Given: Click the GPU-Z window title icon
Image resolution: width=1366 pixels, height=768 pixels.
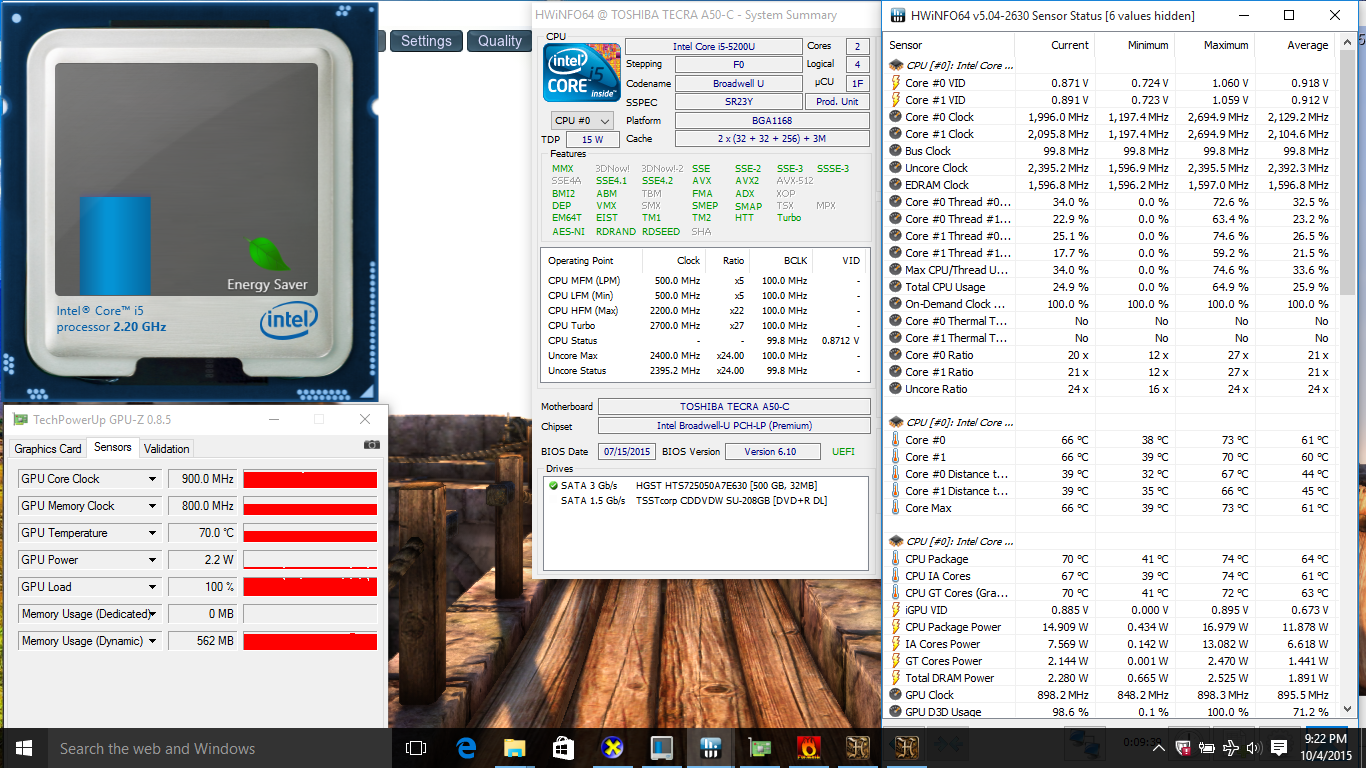Looking at the screenshot, I should [x=21, y=419].
